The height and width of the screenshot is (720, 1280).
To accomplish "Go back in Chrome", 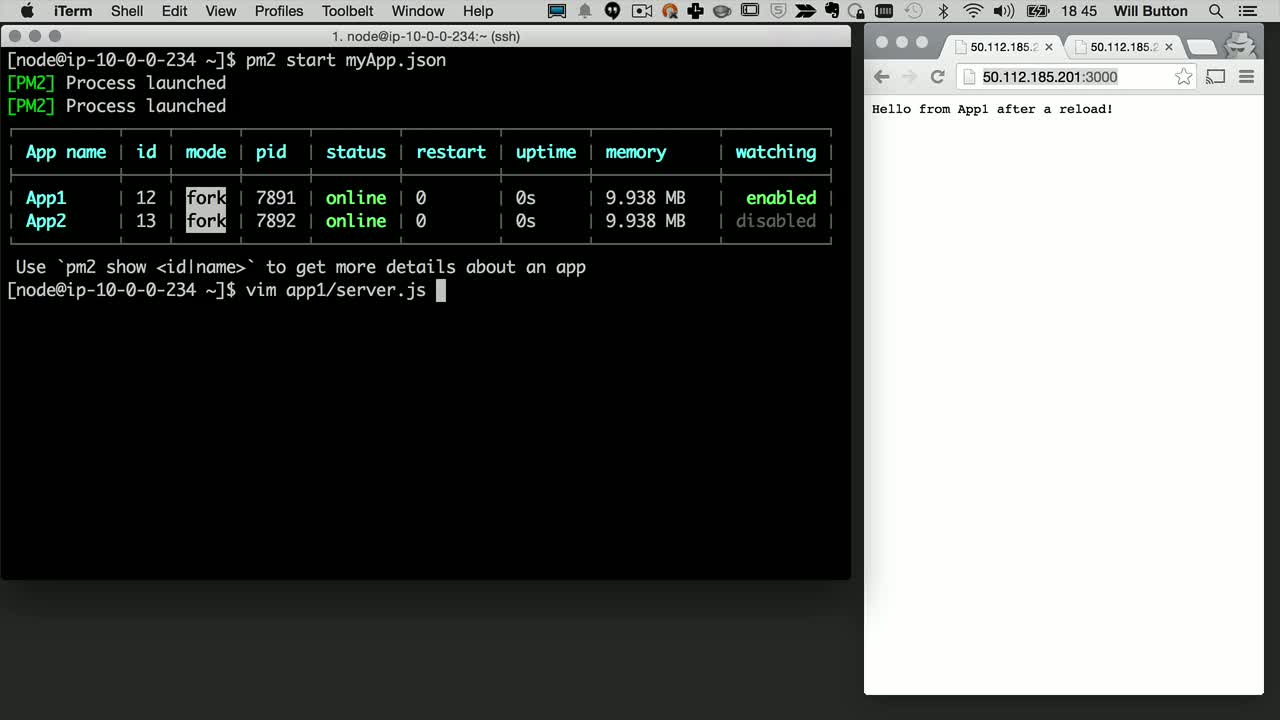I will click(881, 77).
